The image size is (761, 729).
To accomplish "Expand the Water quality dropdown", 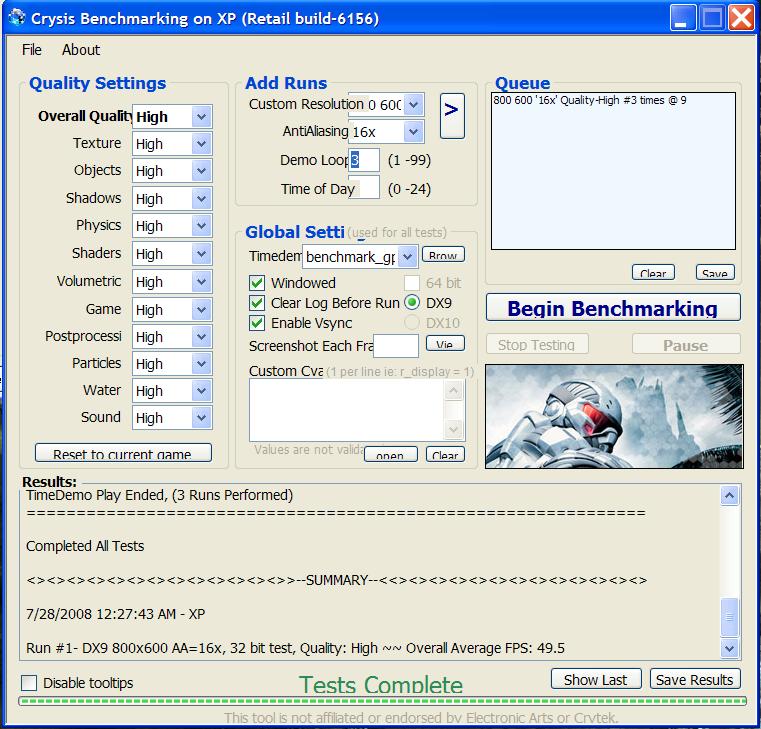I will pyautogui.click(x=201, y=391).
